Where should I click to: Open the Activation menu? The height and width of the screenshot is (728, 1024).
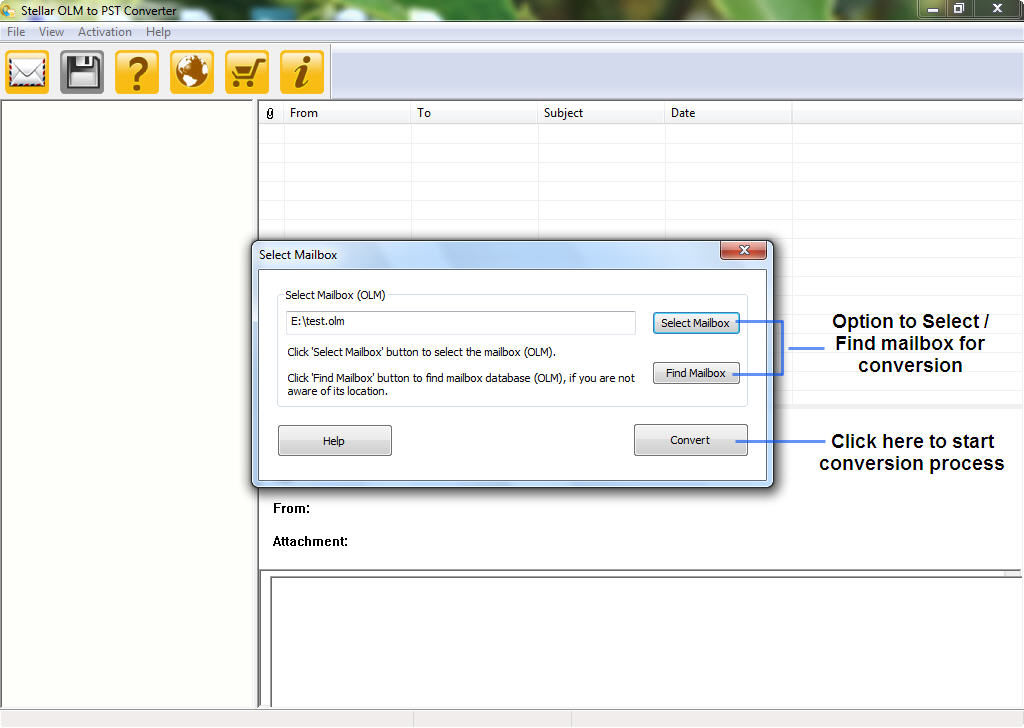tap(104, 31)
